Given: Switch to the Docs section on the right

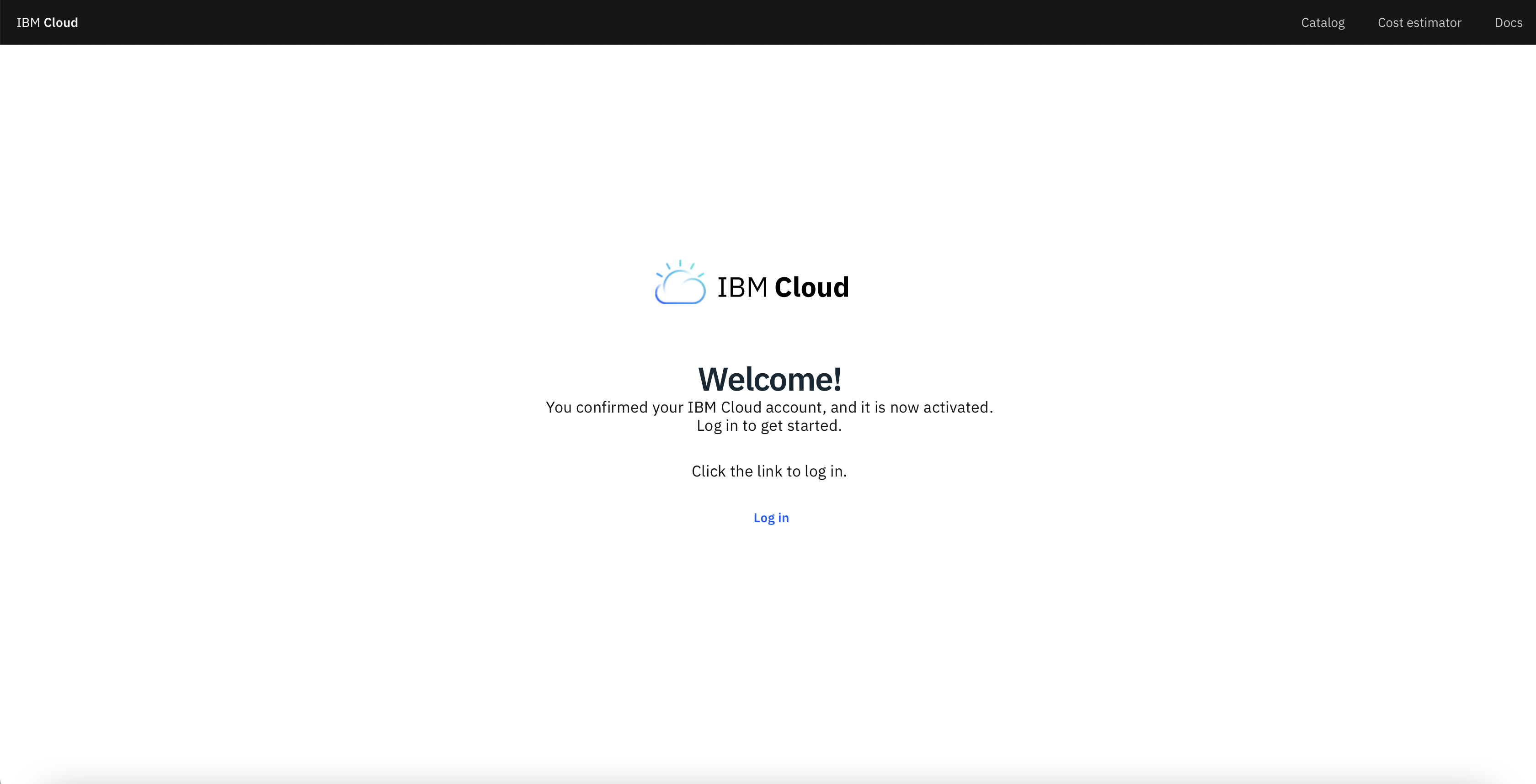Looking at the screenshot, I should click(x=1509, y=22).
